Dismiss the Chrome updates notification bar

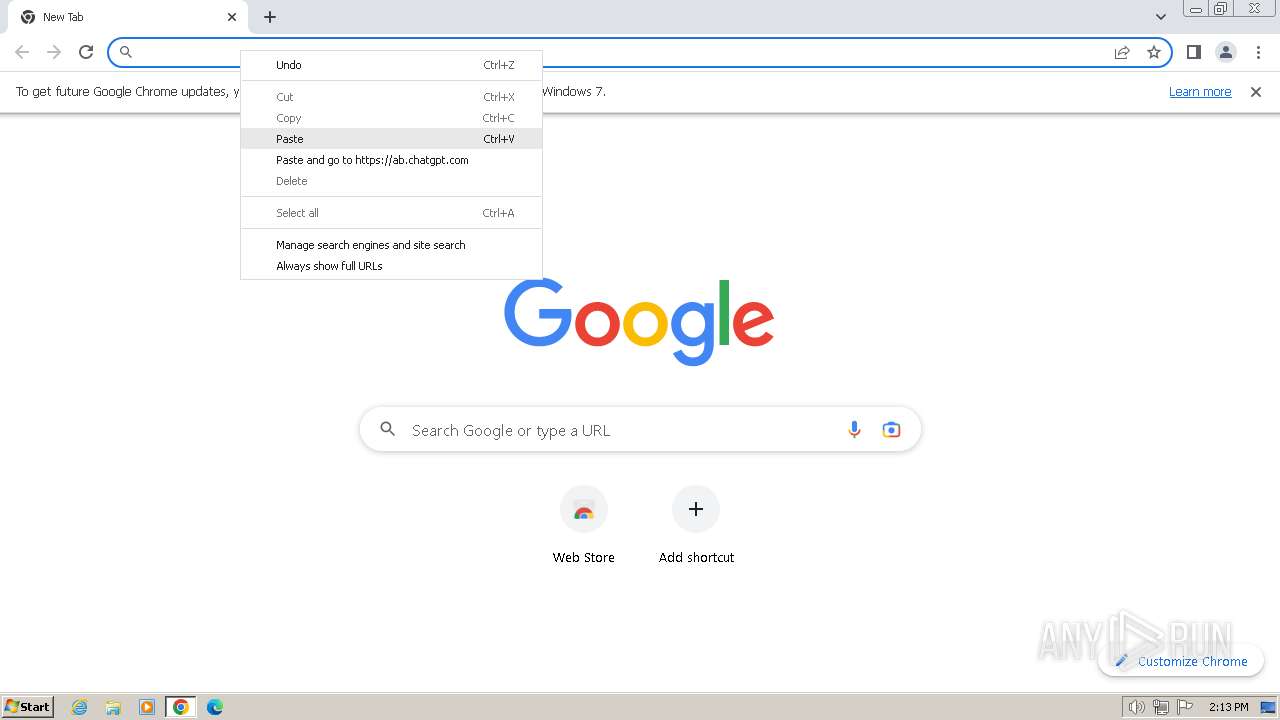(x=1256, y=92)
